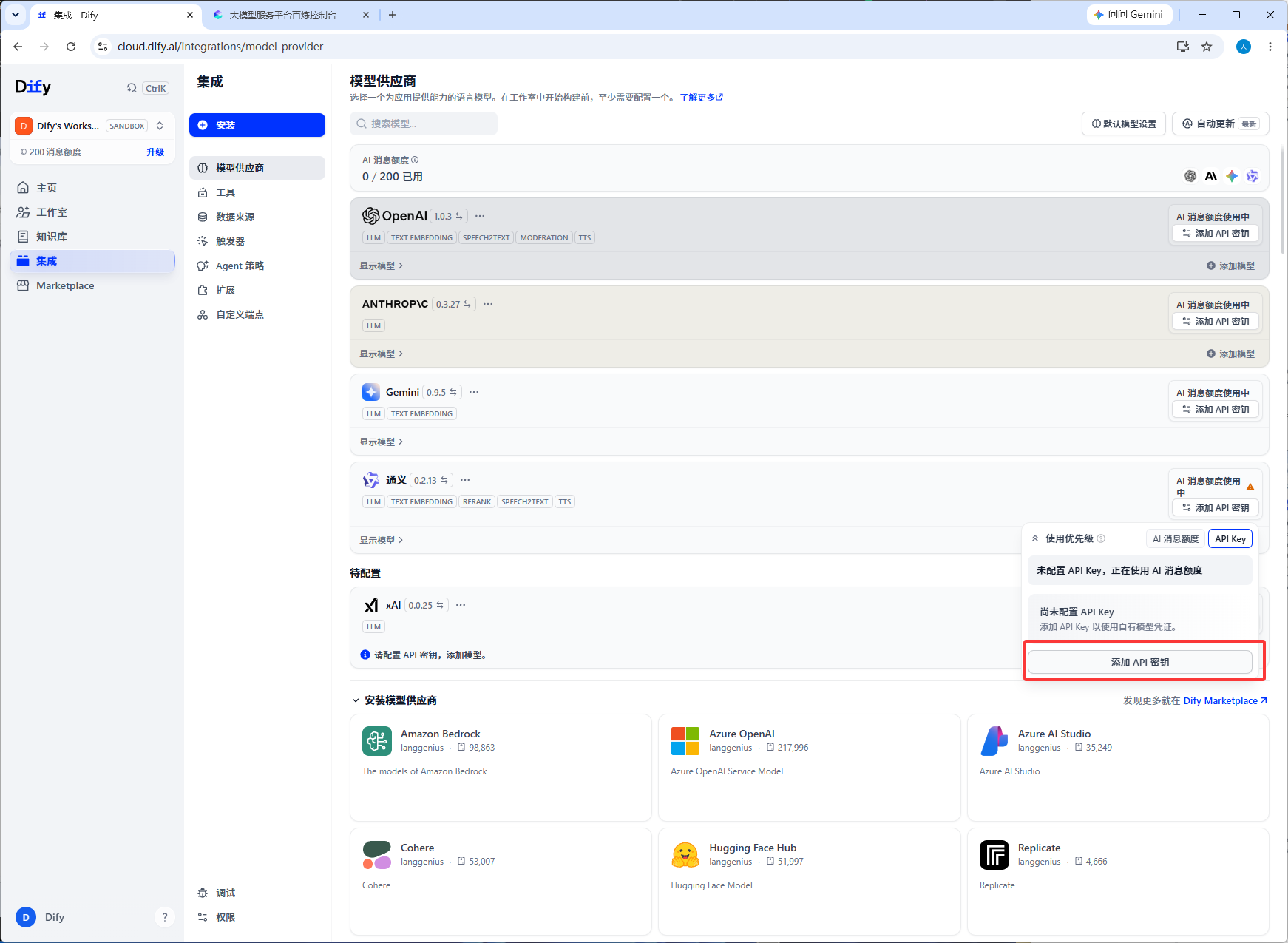This screenshot has width=1288, height=943.
Task: Open the Dify's Works workspace switcher
Action: 92,126
